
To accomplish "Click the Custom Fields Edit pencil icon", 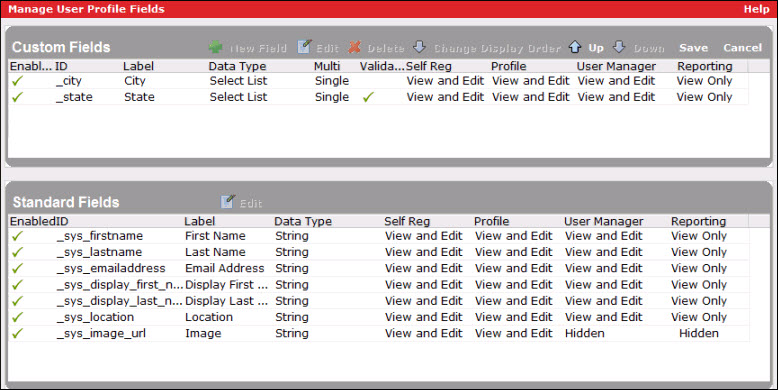I will 304,47.
